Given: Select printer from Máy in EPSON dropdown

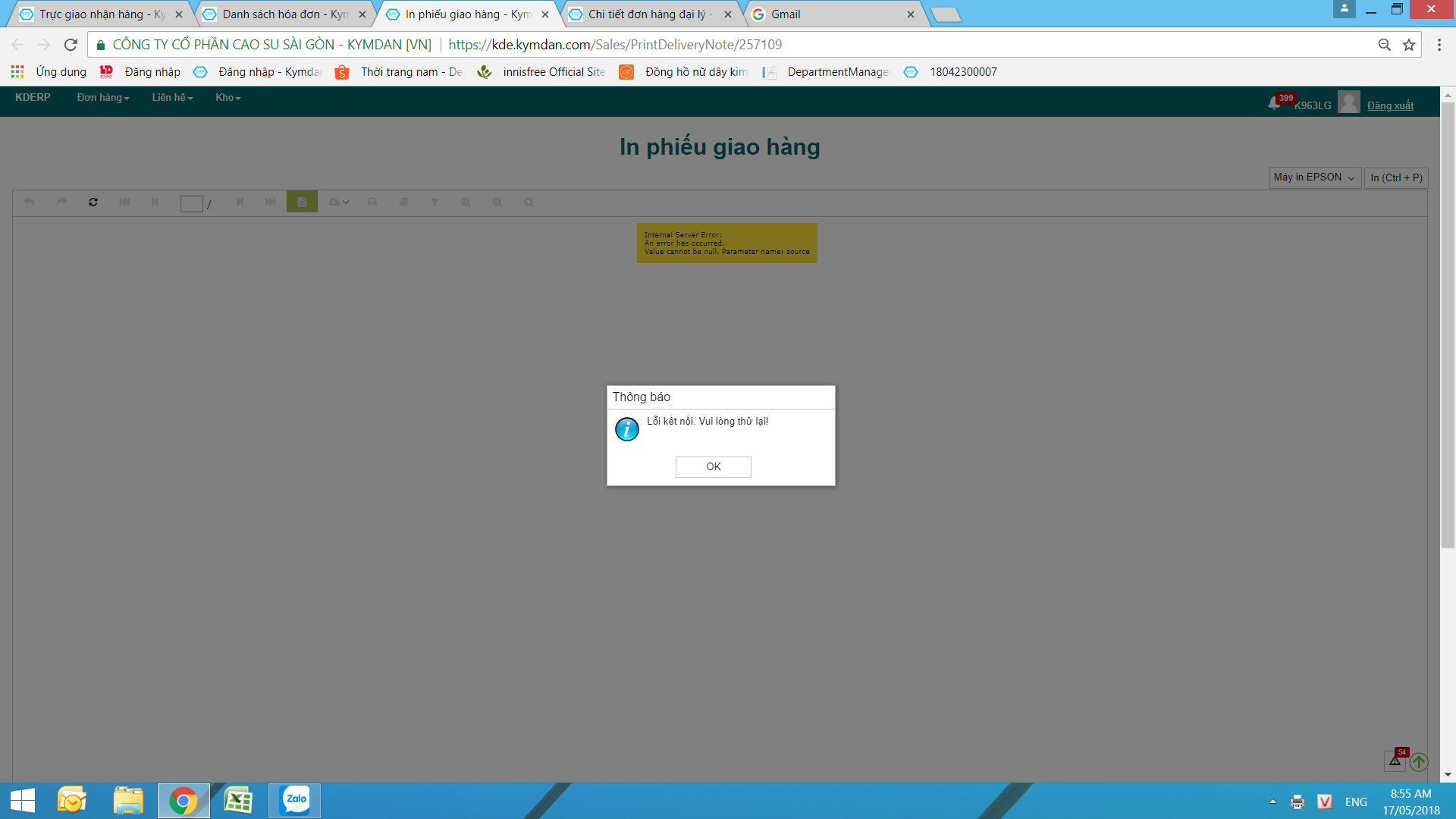Looking at the screenshot, I should (1314, 177).
